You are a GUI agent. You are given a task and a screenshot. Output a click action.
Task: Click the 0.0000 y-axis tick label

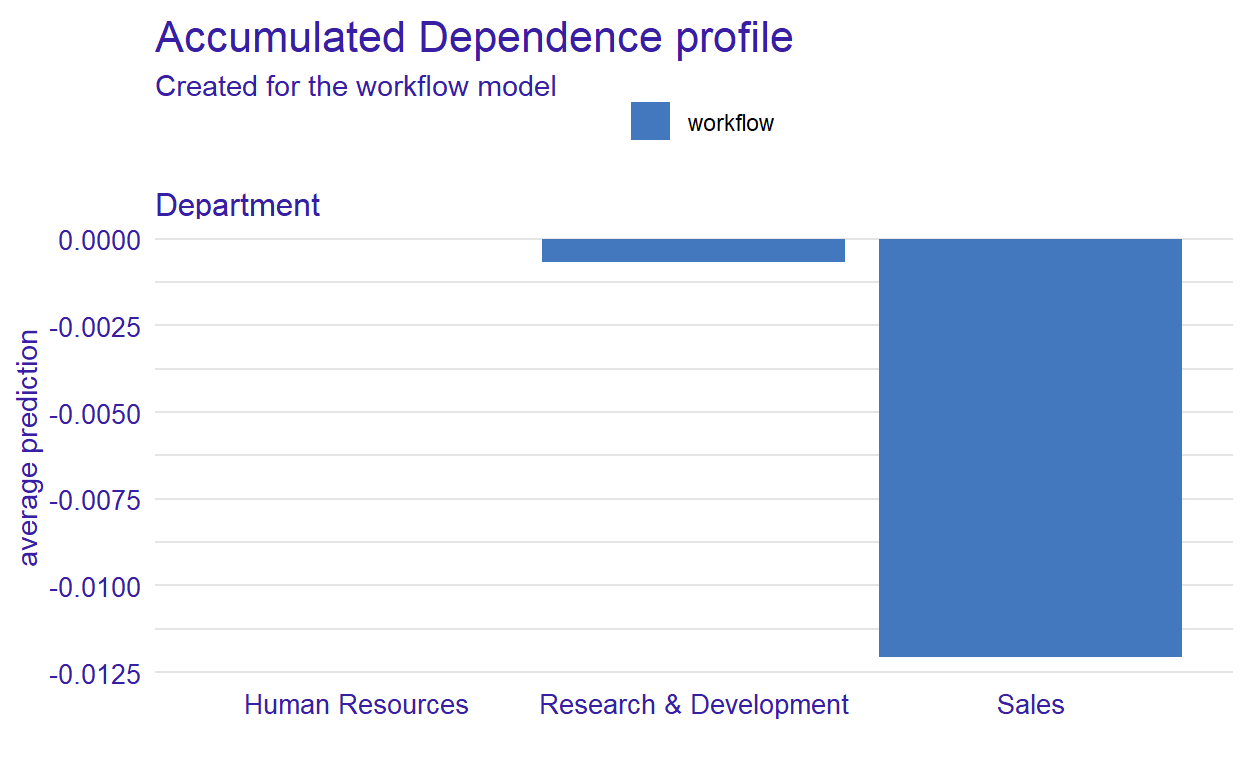tap(99, 240)
